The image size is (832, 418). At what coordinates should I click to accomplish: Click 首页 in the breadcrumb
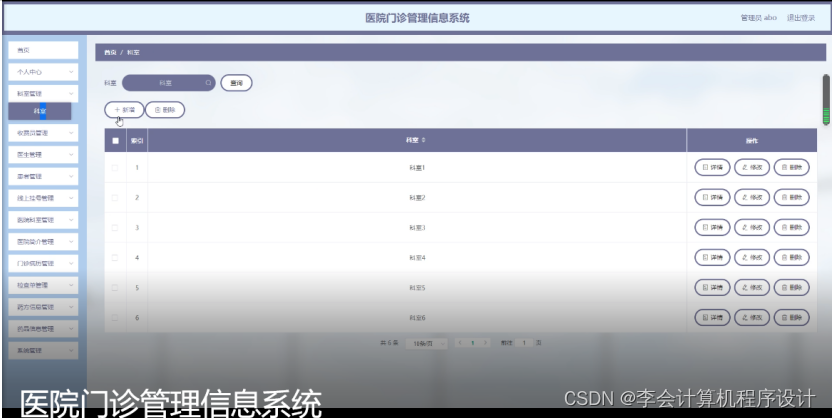tap(110, 53)
